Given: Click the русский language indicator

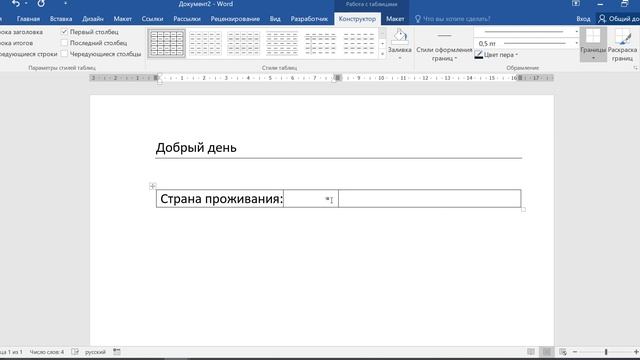Looking at the screenshot, I should 95,352.
